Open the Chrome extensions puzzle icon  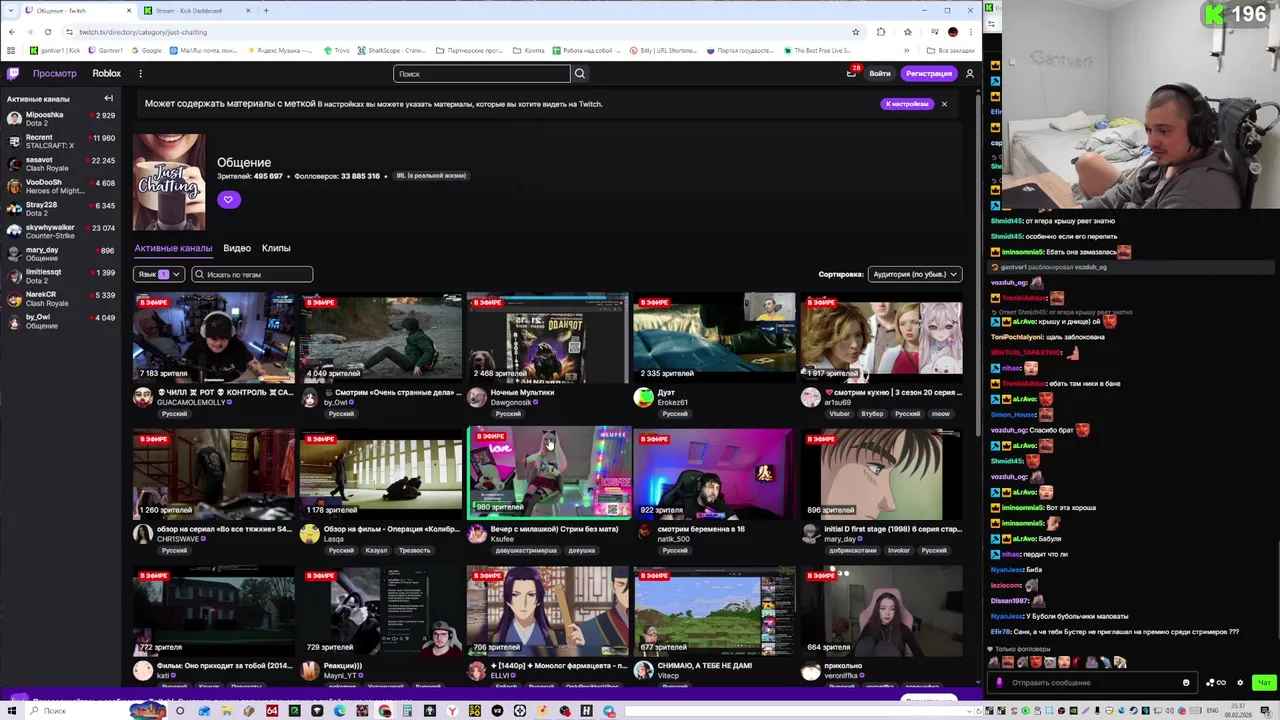click(x=880, y=32)
